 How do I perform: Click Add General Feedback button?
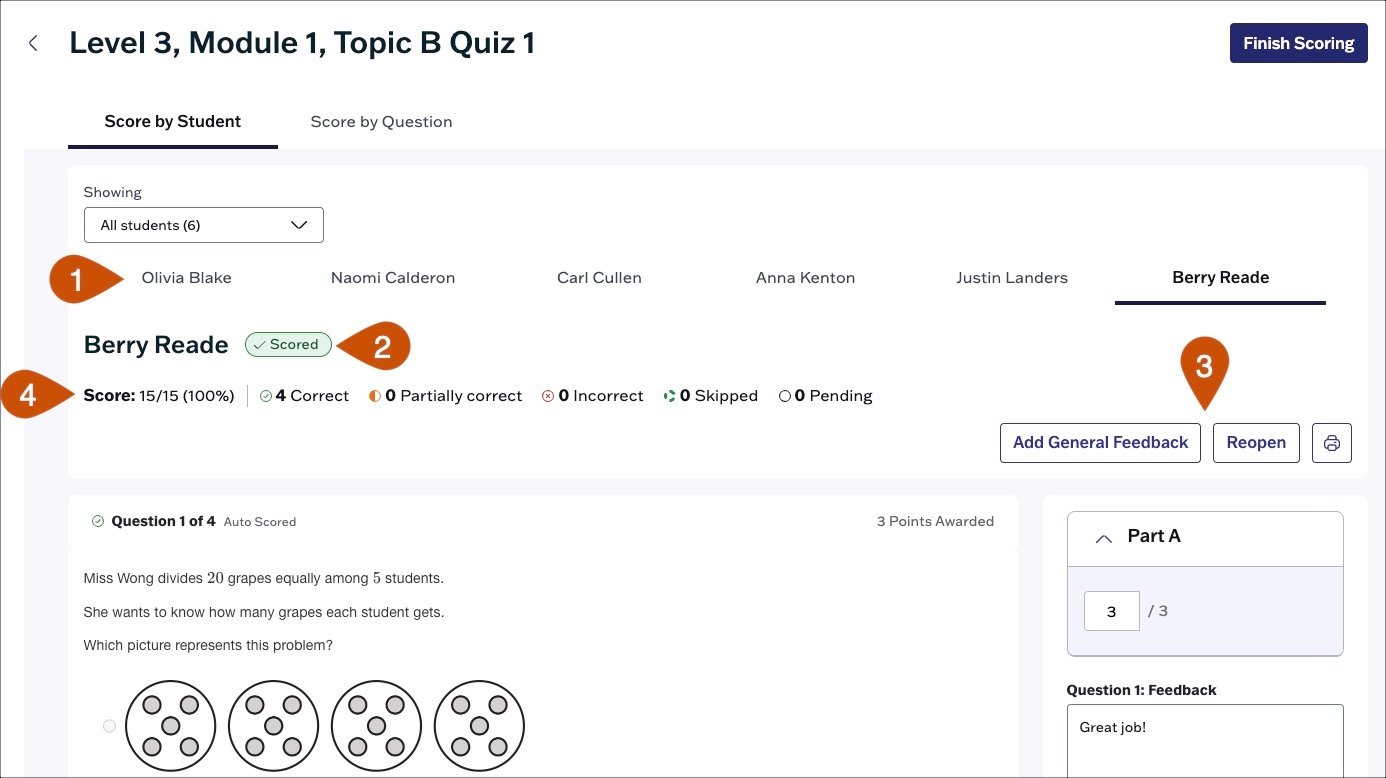coord(1100,443)
